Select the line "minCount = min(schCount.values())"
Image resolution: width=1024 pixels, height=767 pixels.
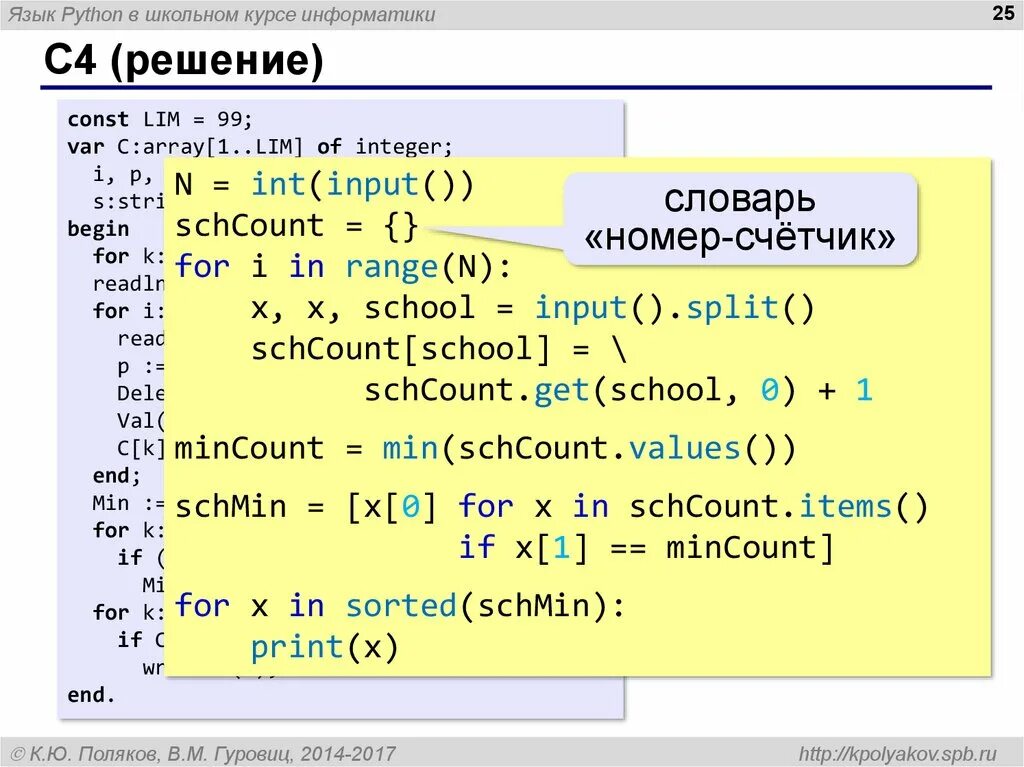pyautogui.click(x=485, y=449)
